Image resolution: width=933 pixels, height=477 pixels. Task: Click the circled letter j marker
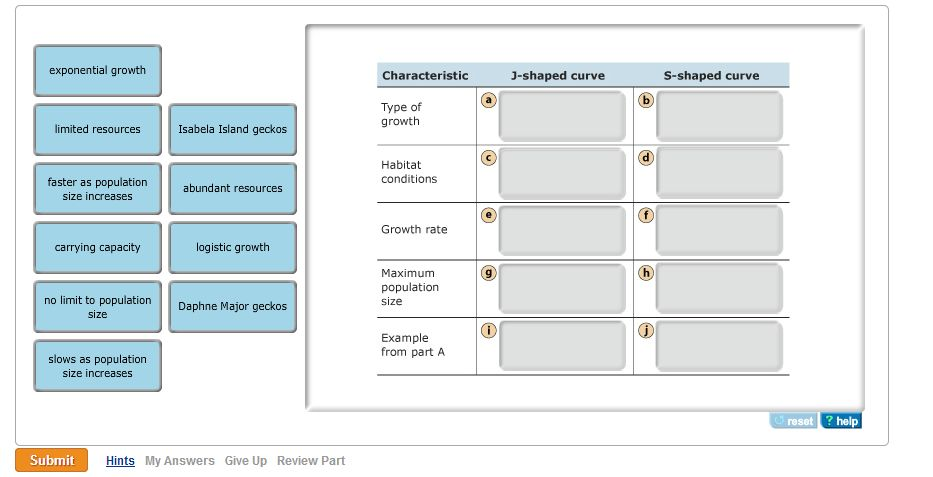click(x=646, y=330)
